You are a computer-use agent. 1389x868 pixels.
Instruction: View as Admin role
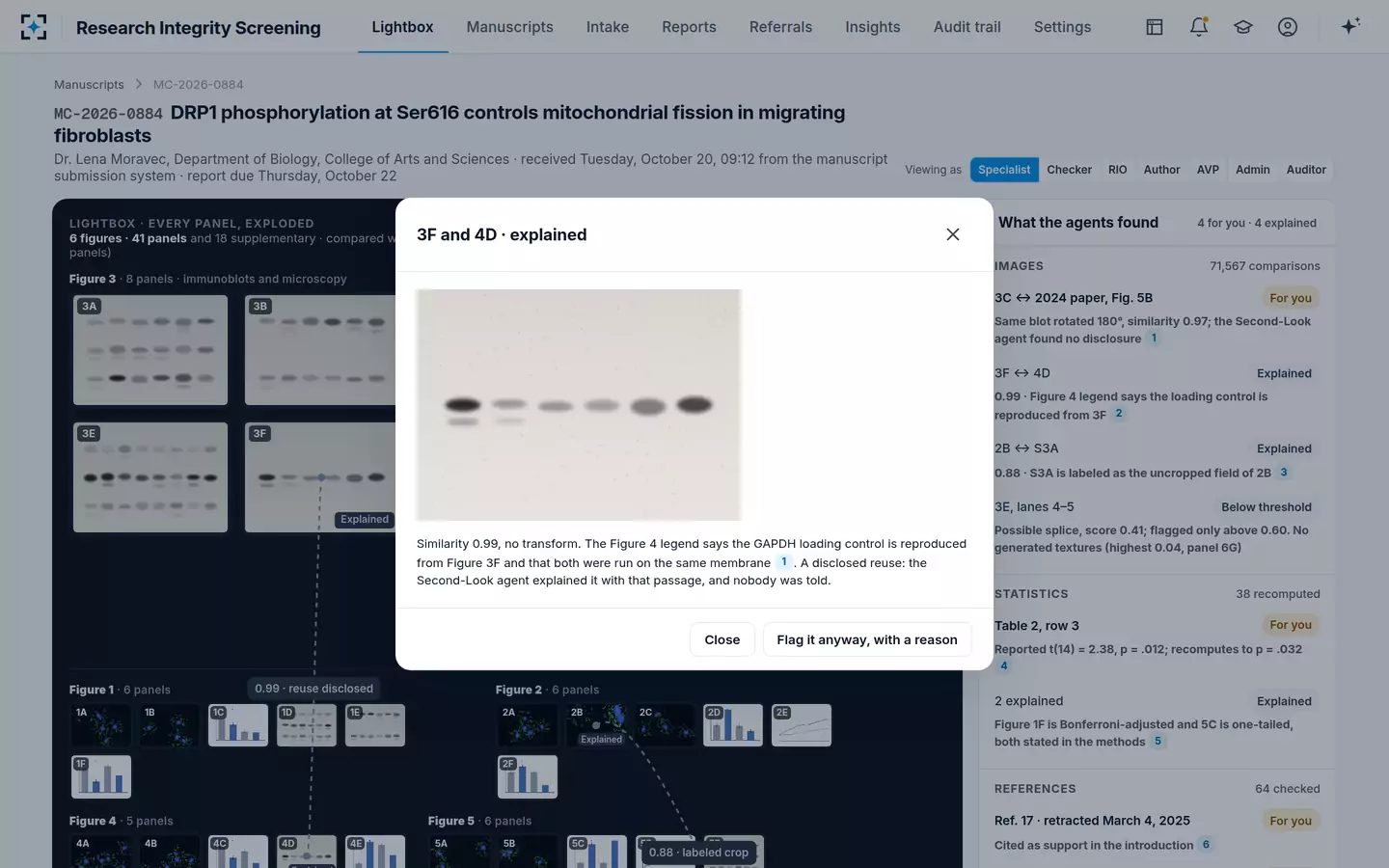1253,170
